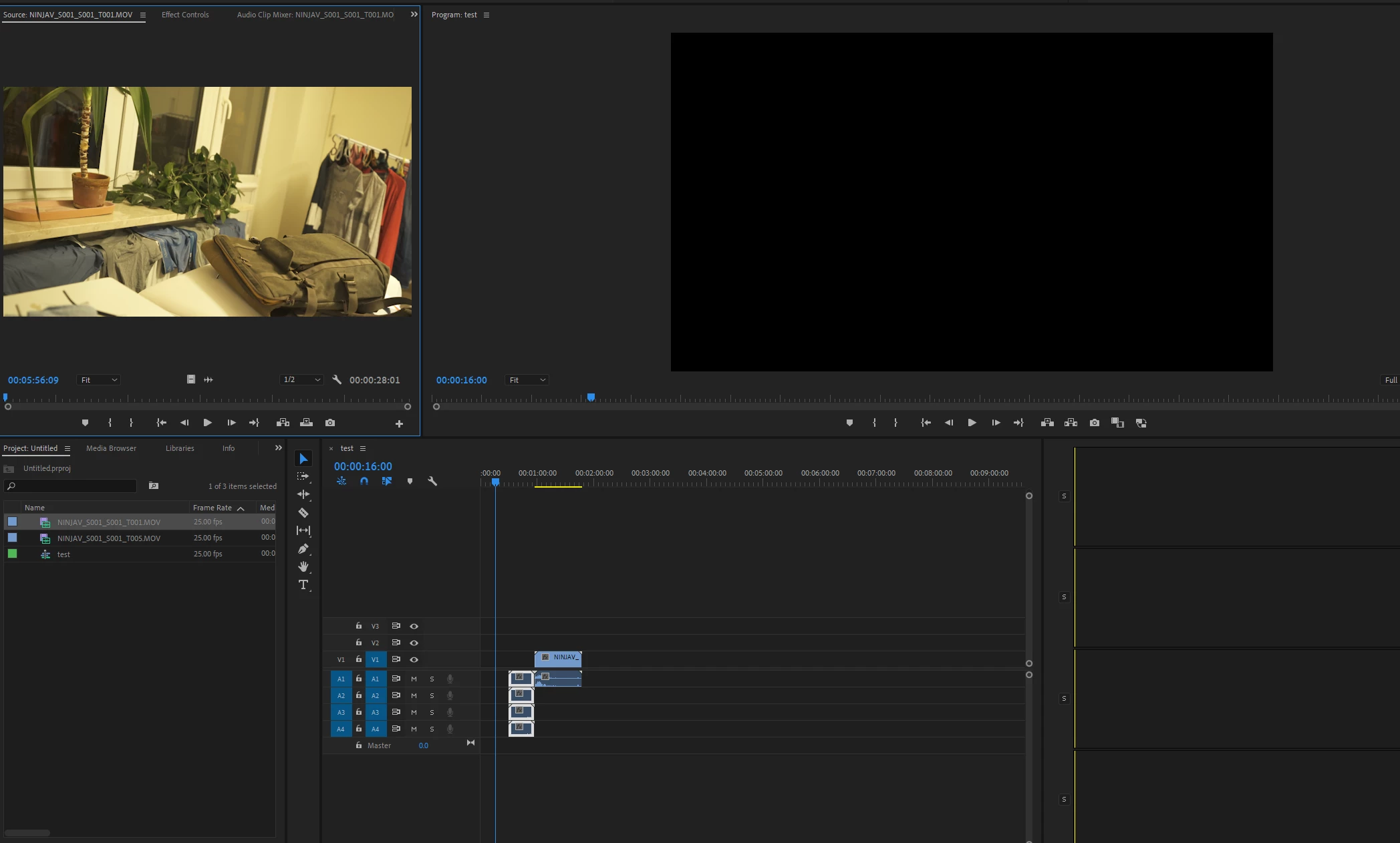Toggle Snap in timeline
The width and height of the screenshot is (1400, 843).
(x=364, y=481)
